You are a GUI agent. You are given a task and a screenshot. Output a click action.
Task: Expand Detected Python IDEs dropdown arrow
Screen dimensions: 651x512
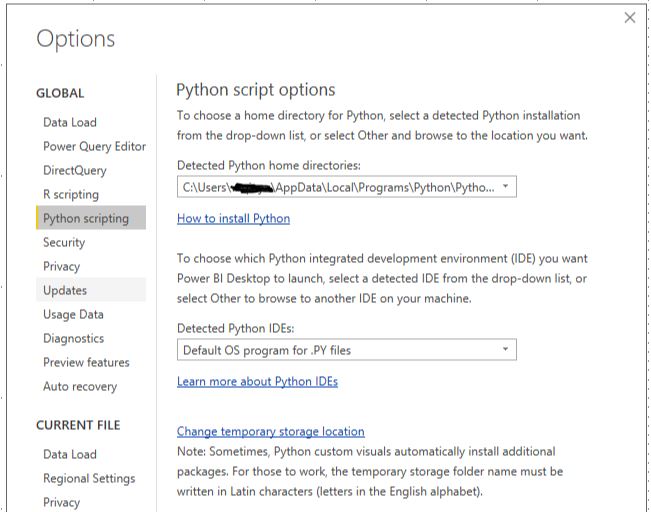(505, 349)
